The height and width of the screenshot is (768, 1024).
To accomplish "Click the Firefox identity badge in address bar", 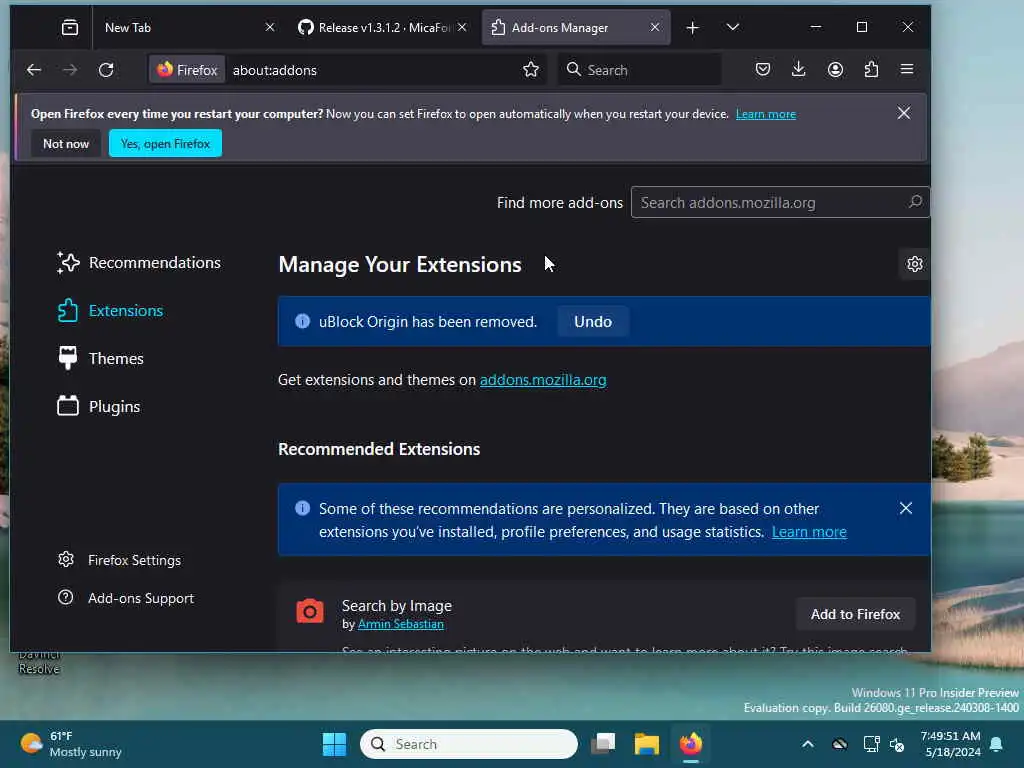I will (187, 70).
